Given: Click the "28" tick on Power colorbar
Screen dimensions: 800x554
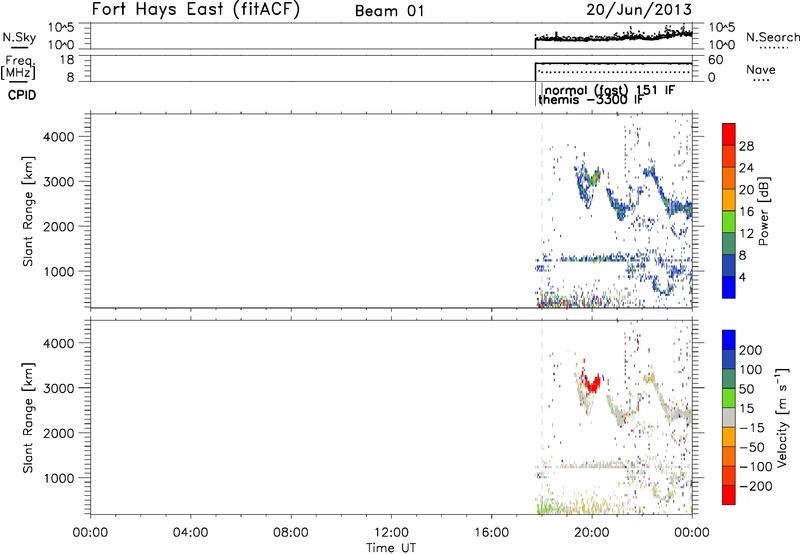Looking at the screenshot, I should [746, 146].
